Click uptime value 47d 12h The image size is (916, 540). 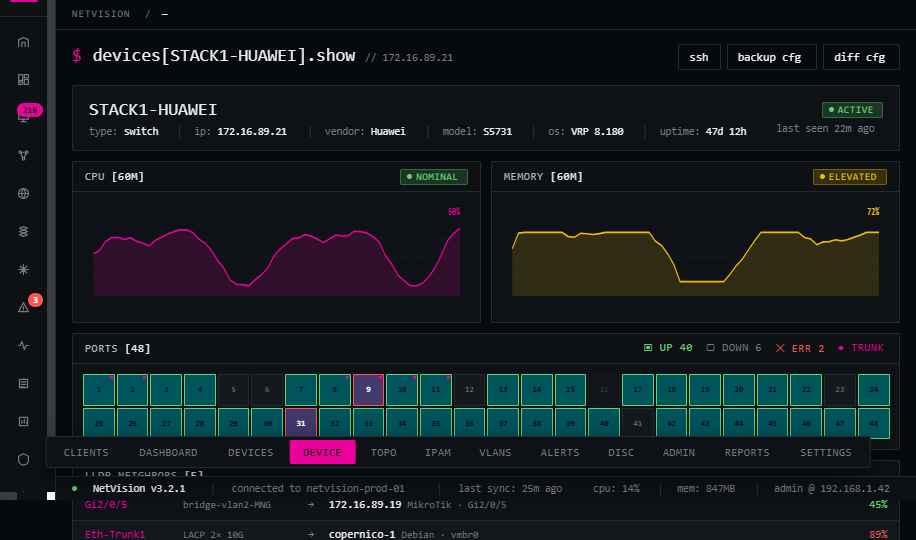tap(726, 131)
